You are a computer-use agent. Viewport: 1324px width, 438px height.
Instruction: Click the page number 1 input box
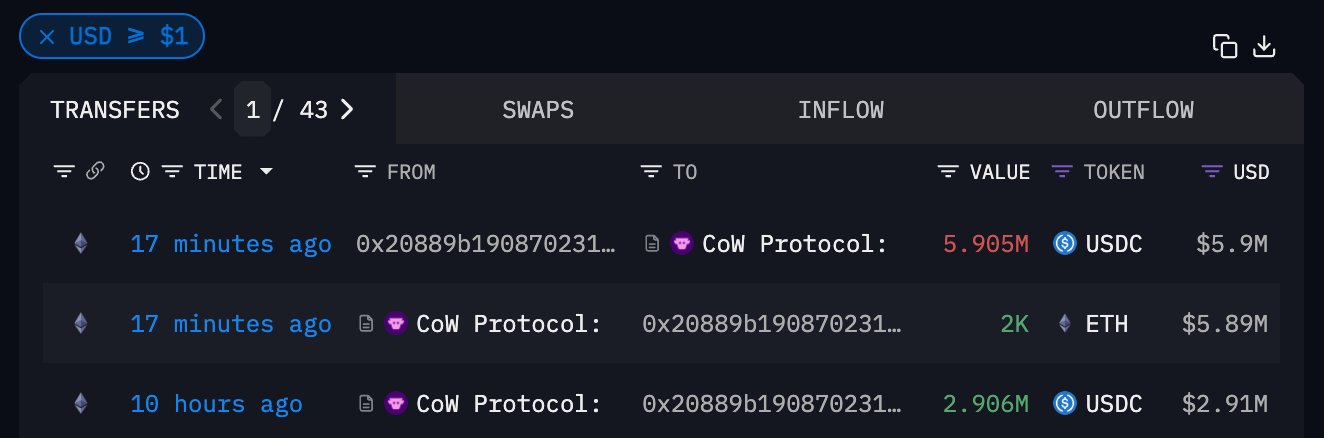pyautogui.click(x=252, y=109)
